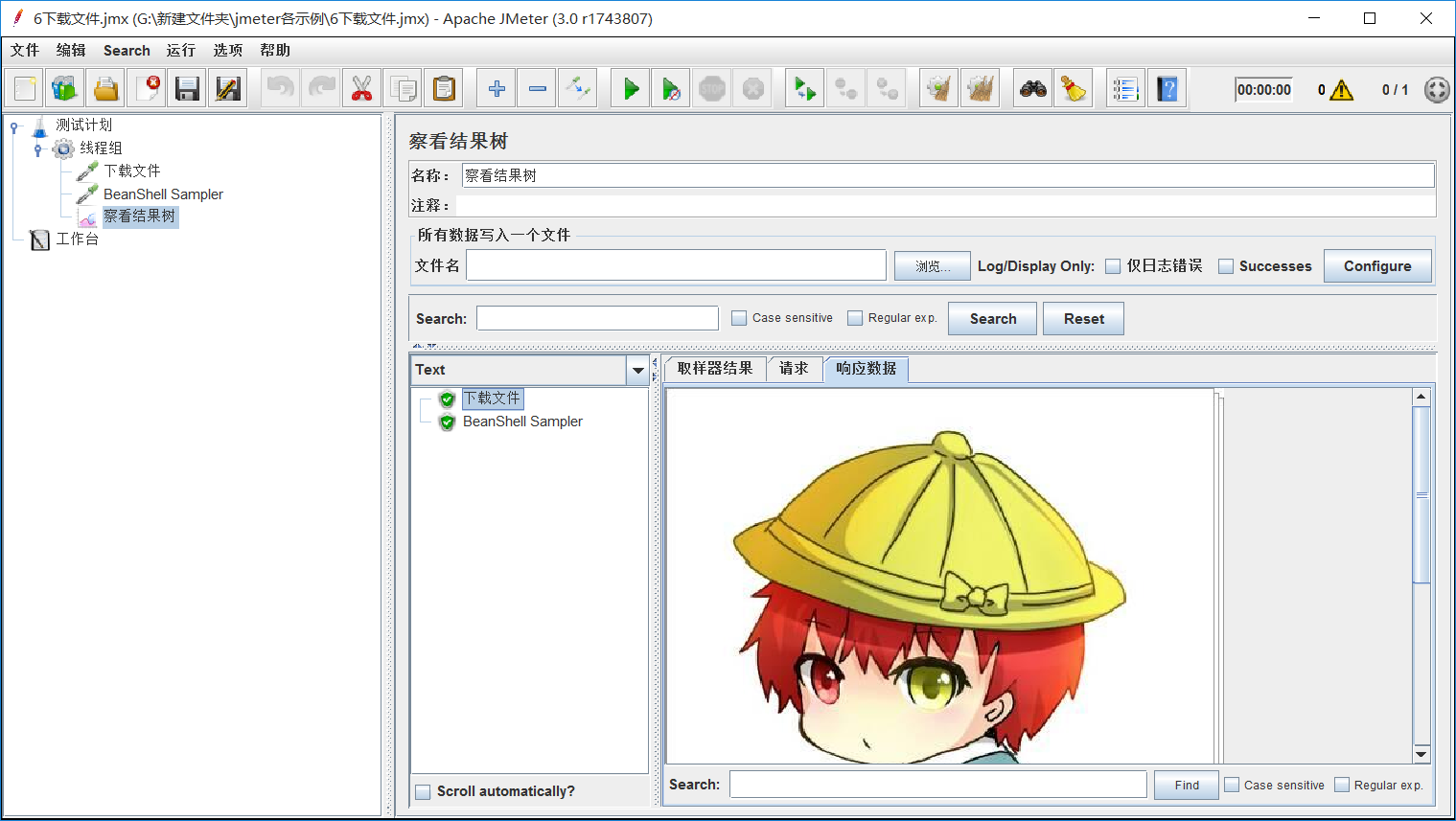This screenshot has width=1456, height=821.
Task: Click the Cut scissors icon
Action: tap(361, 89)
